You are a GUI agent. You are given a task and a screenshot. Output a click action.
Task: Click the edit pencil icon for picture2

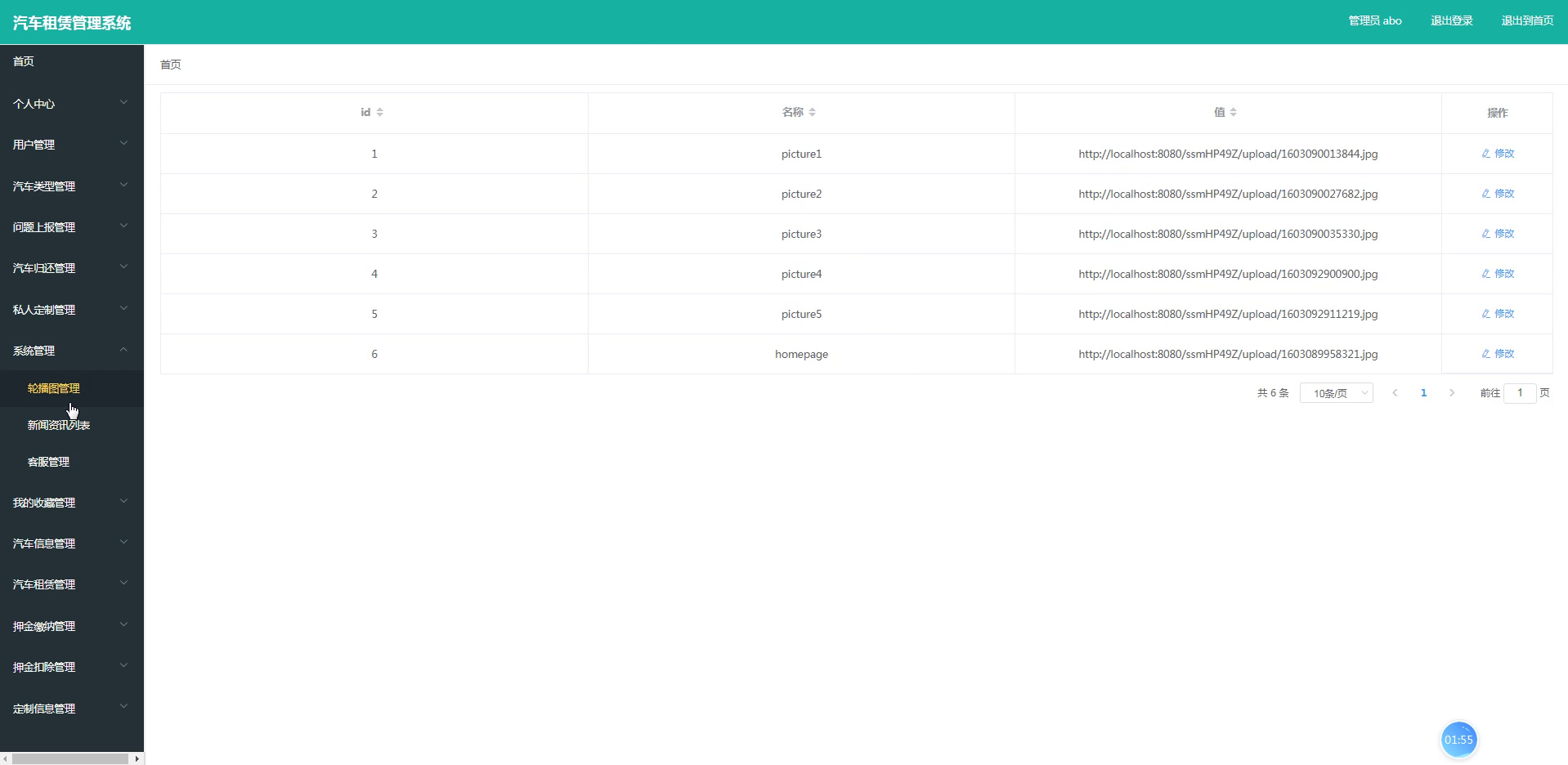(x=1486, y=194)
